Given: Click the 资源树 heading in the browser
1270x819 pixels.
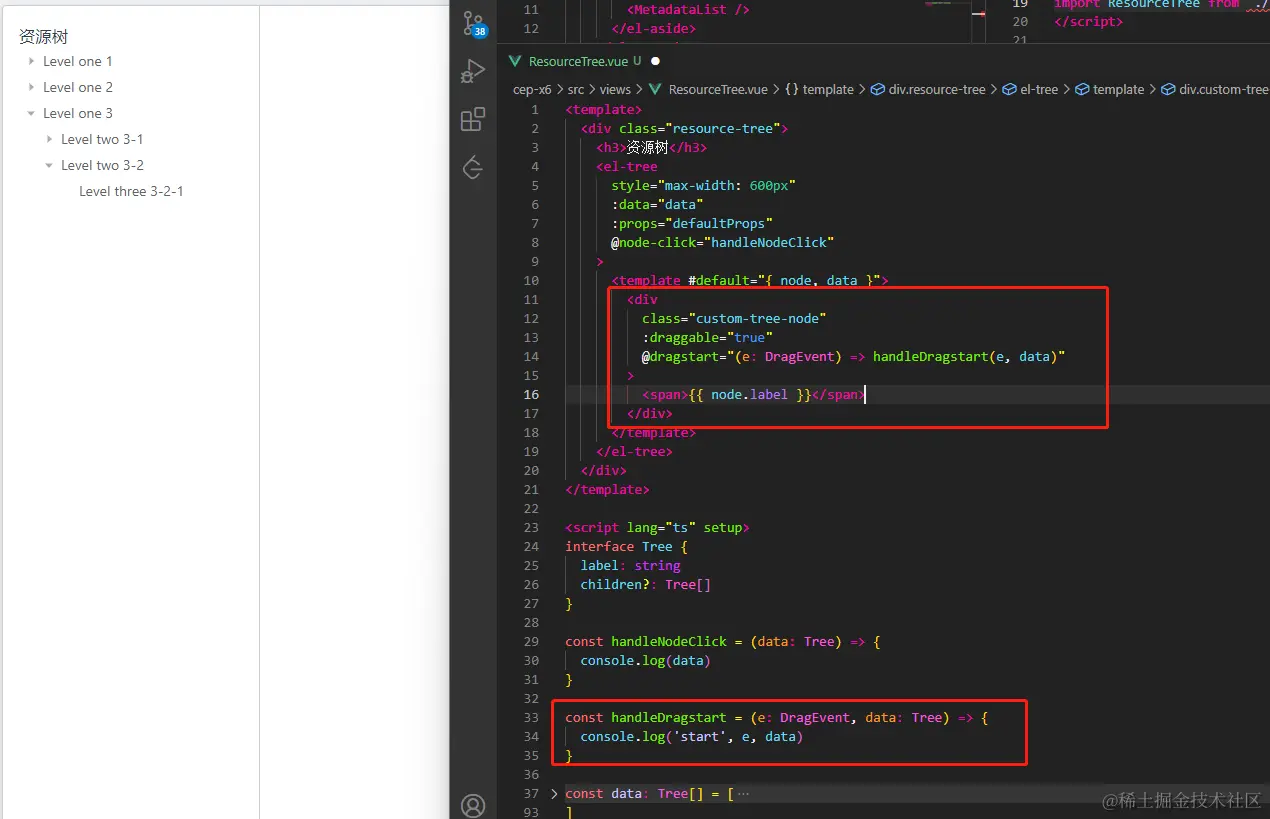Looking at the screenshot, I should 44,37.
